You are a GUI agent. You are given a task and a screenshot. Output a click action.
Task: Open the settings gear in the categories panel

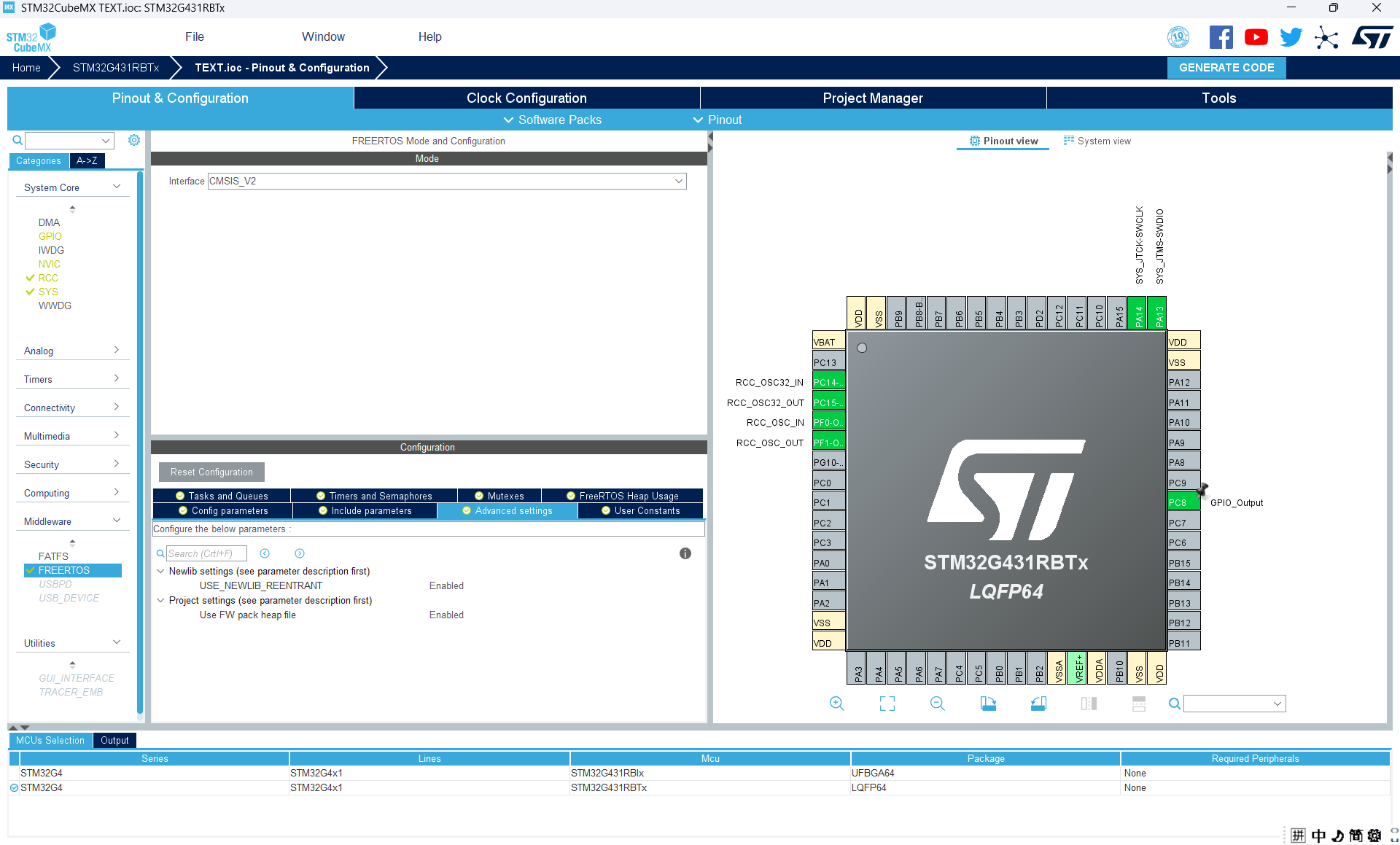(x=134, y=140)
